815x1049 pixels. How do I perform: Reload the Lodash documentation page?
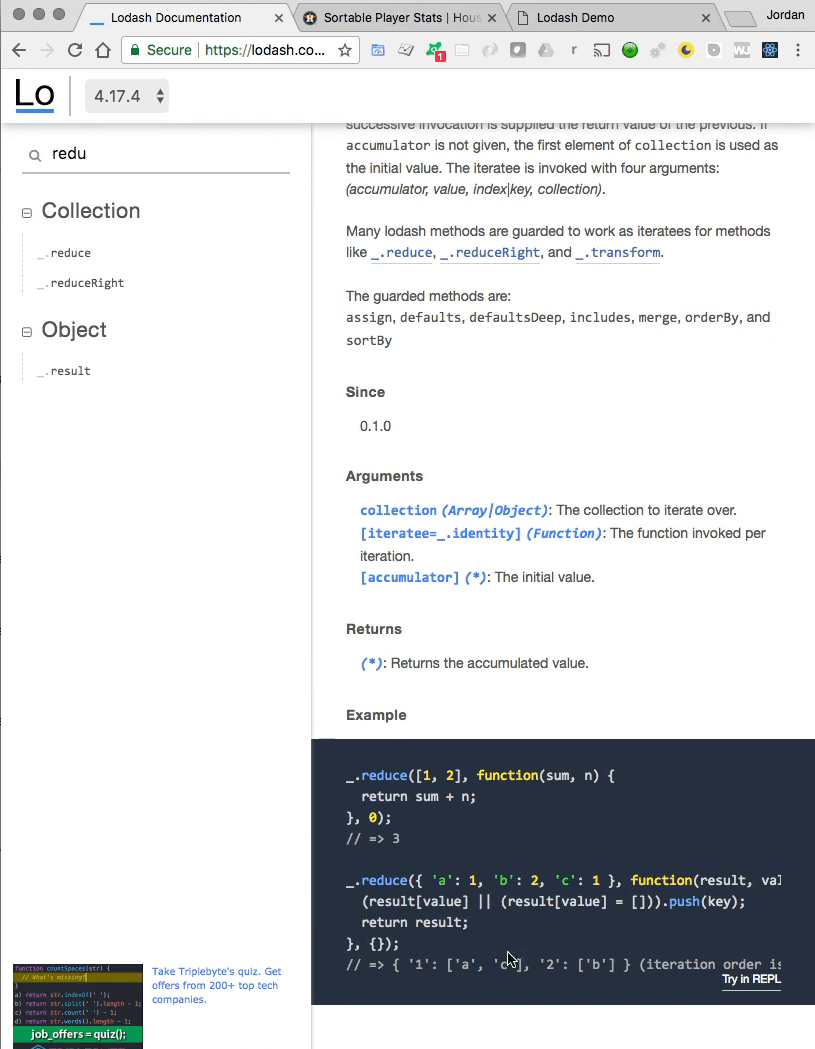(75, 50)
